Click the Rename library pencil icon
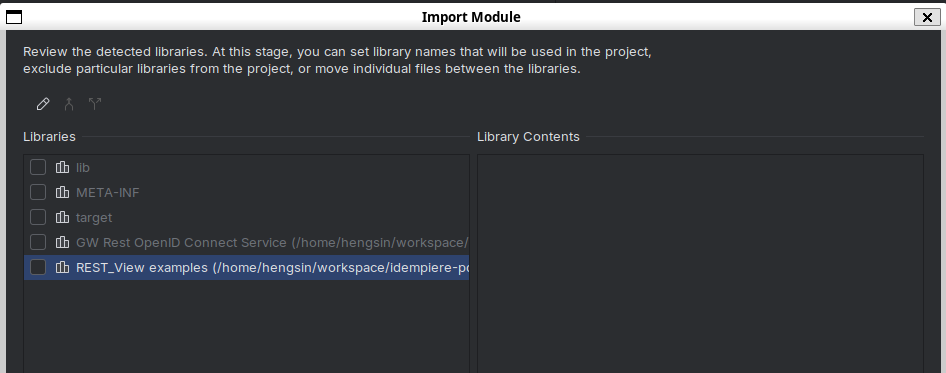946x373 pixels. pyautogui.click(x=43, y=104)
